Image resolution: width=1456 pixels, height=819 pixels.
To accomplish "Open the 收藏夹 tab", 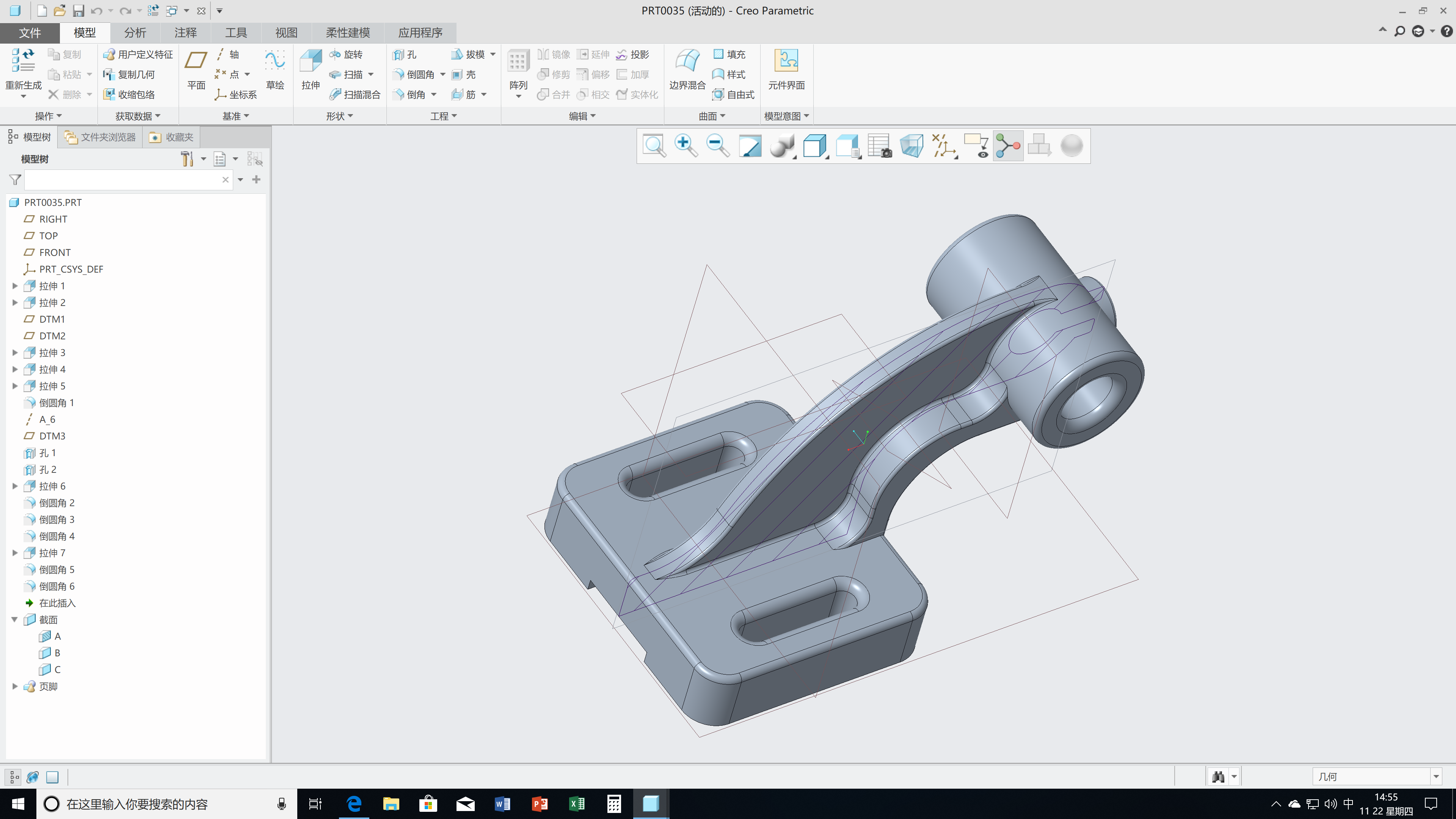I will [x=171, y=137].
